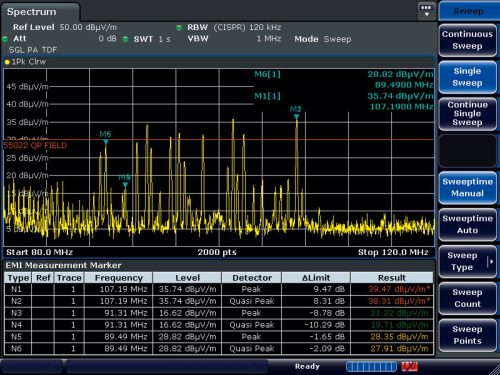Image resolution: width=500 pixels, height=375 pixels.
Task: Open the Sweep Points setting
Action: tap(467, 335)
